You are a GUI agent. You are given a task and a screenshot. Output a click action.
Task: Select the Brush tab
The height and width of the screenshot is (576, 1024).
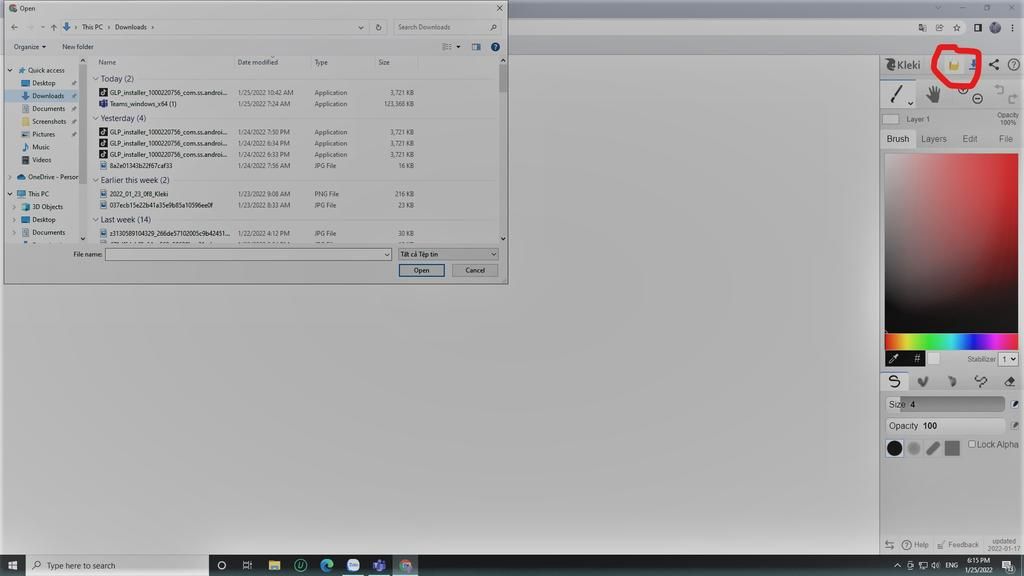pyautogui.click(x=897, y=139)
